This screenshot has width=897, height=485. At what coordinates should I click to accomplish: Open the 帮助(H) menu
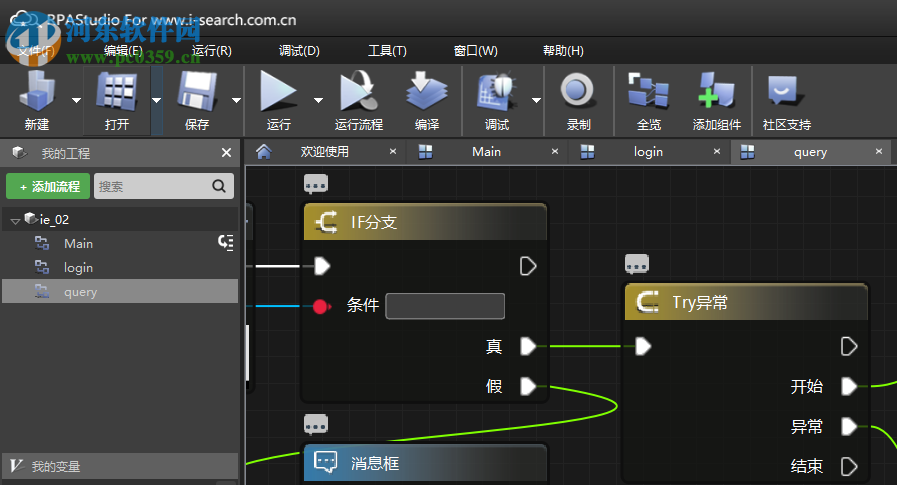coord(563,51)
